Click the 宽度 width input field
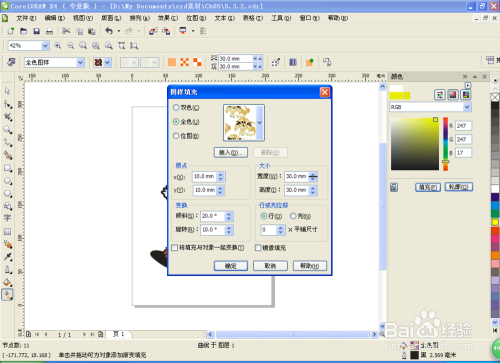Image resolution: width=500 pixels, height=363 pixels. 296,176
